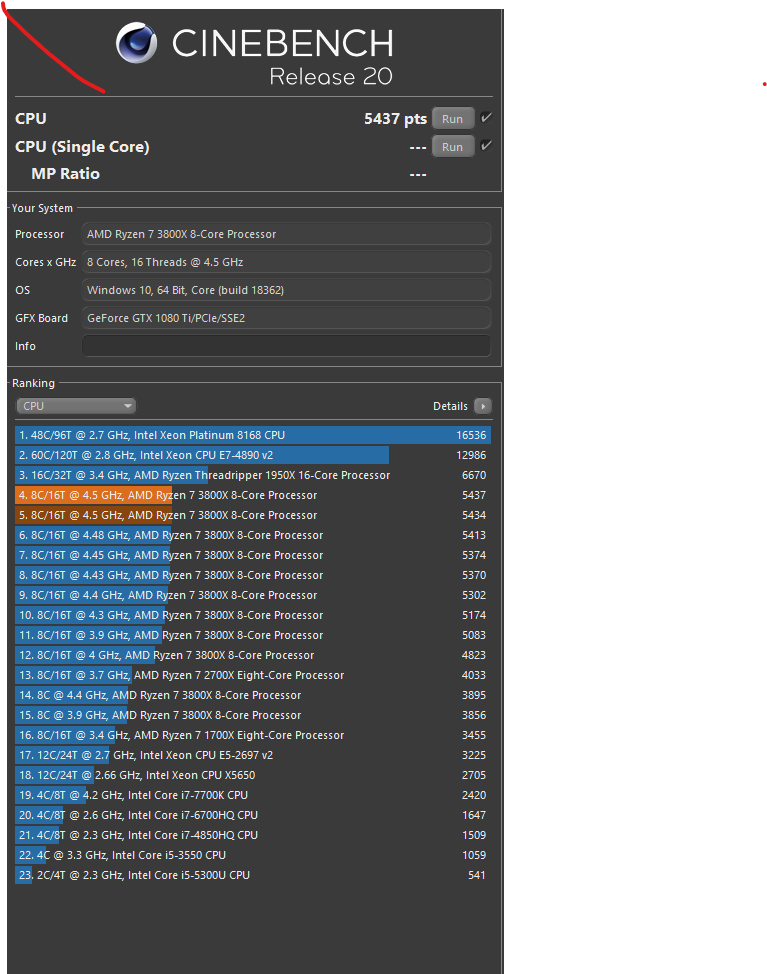Screen dimensions: 767x974
Task: Toggle the CPU (Single Core) test checkbox
Action: click(x=486, y=145)
